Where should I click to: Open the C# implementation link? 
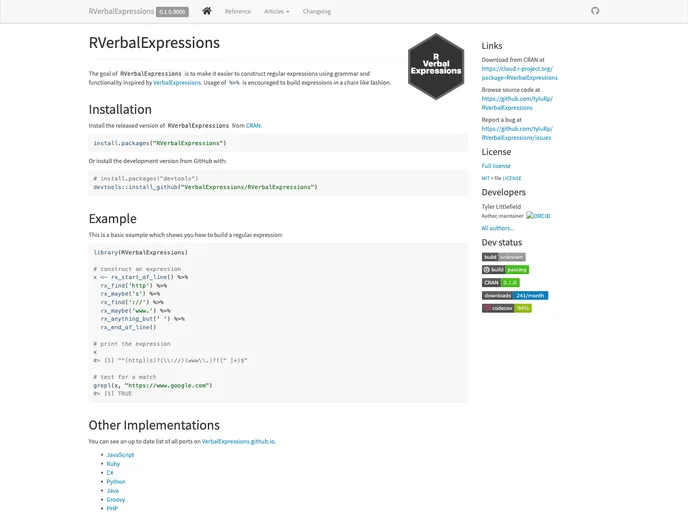(x=110, y=473)
